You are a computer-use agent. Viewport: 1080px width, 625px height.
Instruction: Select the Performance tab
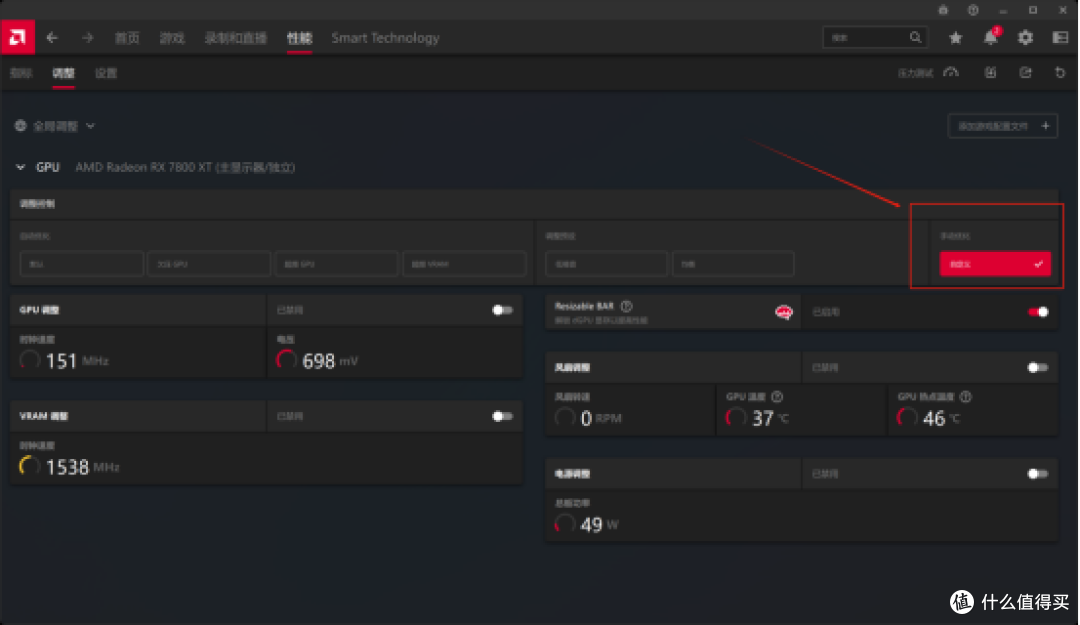pos(299,38)
